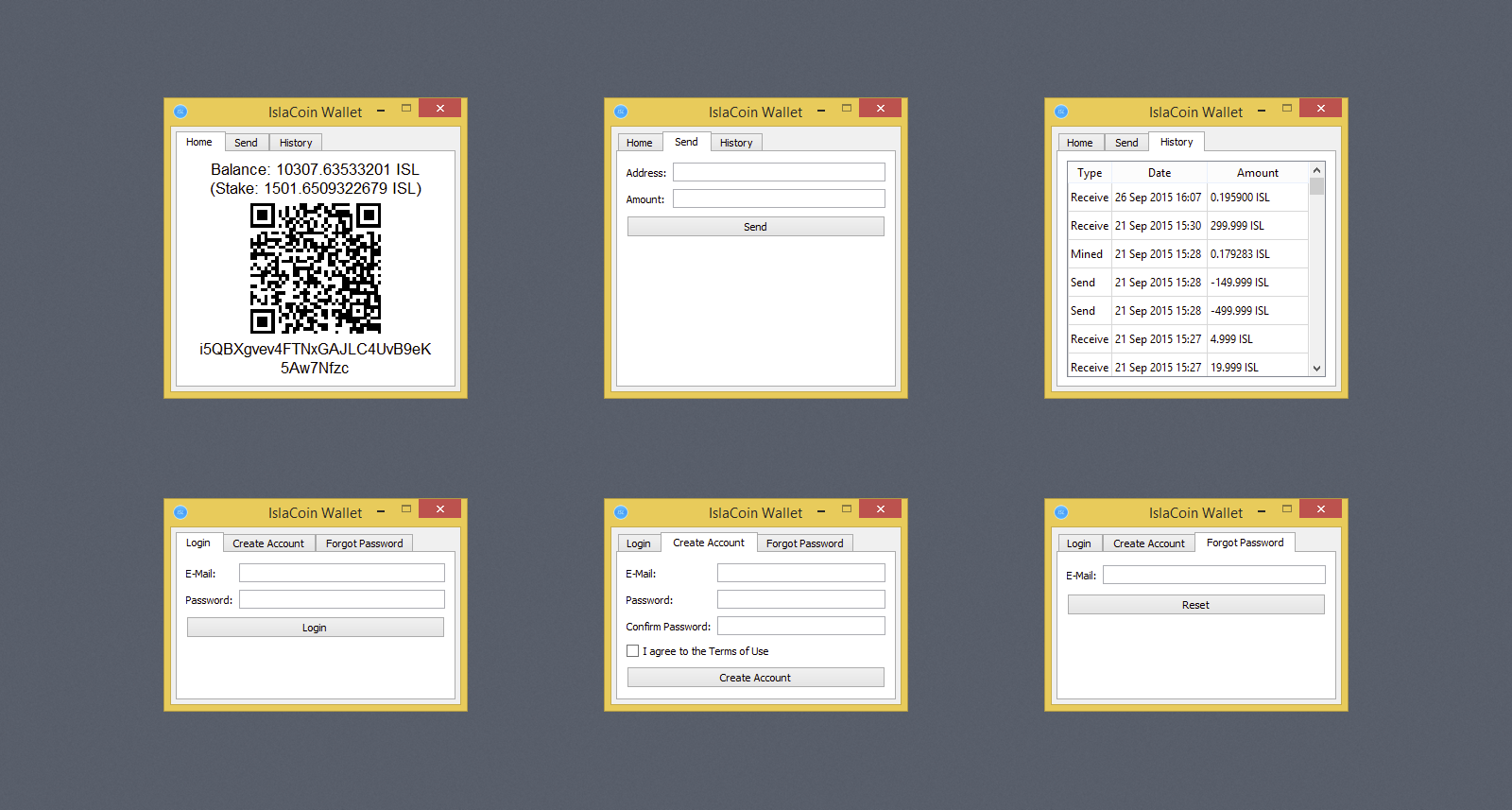Focus E-Mail field in Forgot Password form
Image resolution: width=1512 pixels, height=810 pixels.
pyautogui.click(x=1214, y=575)
